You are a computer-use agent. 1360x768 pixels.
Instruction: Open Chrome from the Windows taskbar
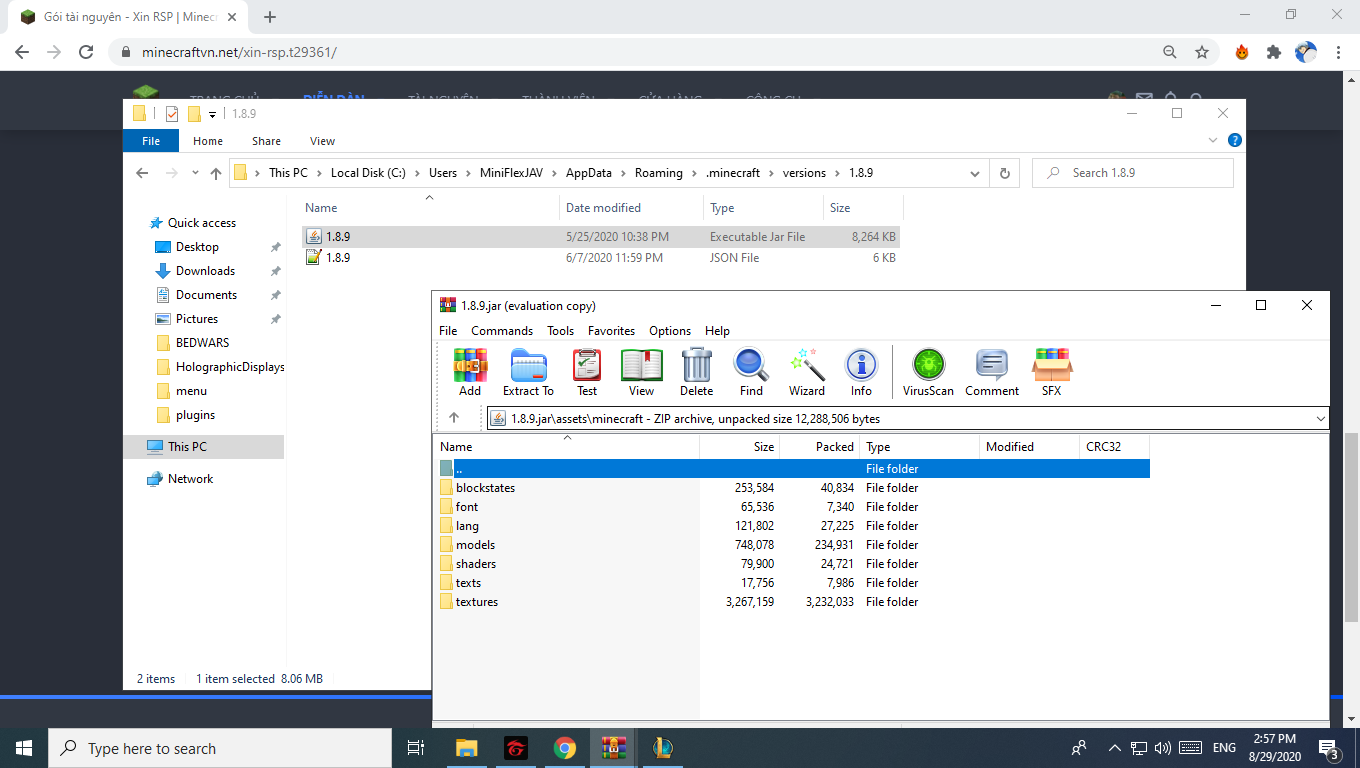click(565, 748)
